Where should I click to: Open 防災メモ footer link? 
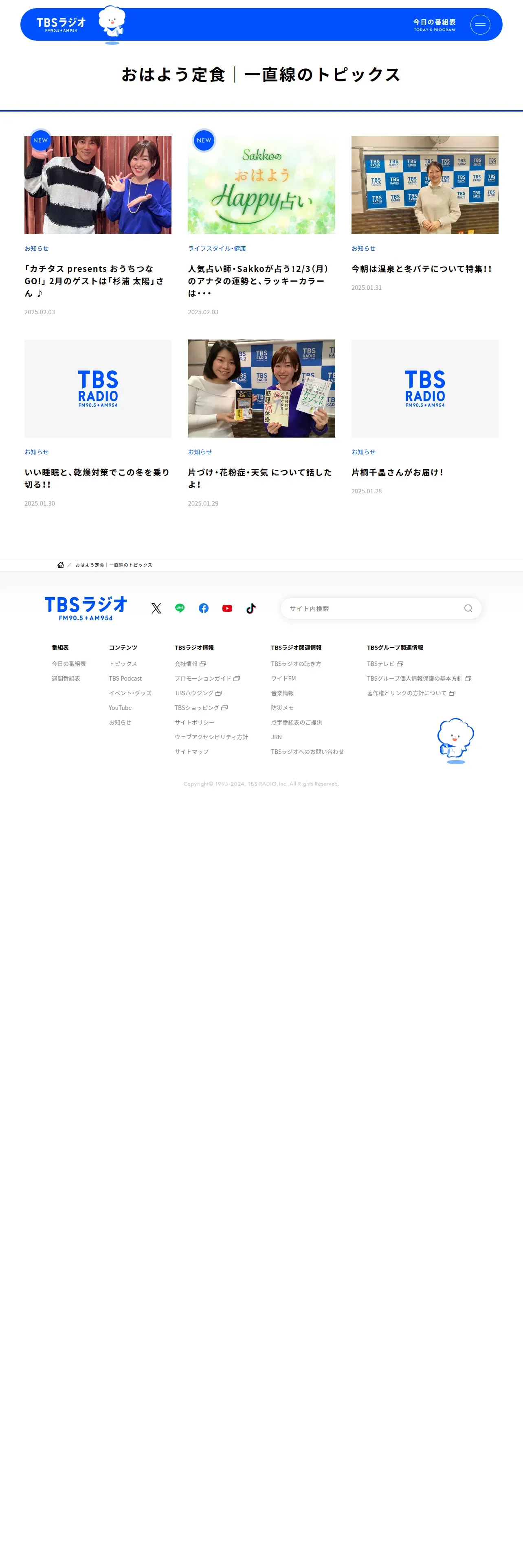pyautogui.click(x=283, y=708)
